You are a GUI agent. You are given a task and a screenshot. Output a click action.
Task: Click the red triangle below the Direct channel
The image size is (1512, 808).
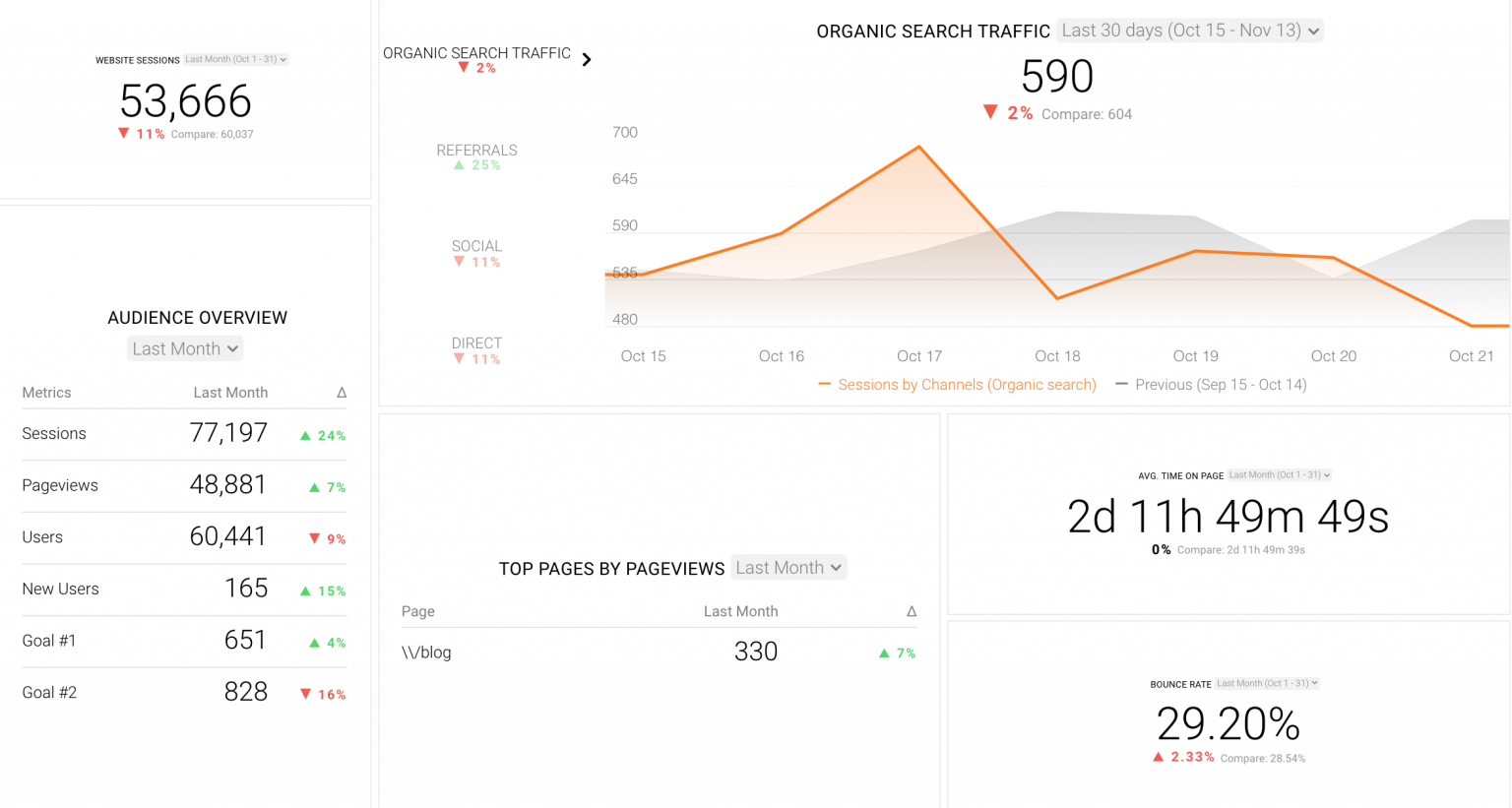pos(460,358)
